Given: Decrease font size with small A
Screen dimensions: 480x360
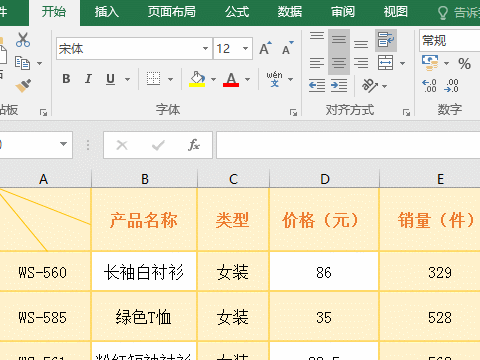Looking at the screenshot, I should (287, 48).
